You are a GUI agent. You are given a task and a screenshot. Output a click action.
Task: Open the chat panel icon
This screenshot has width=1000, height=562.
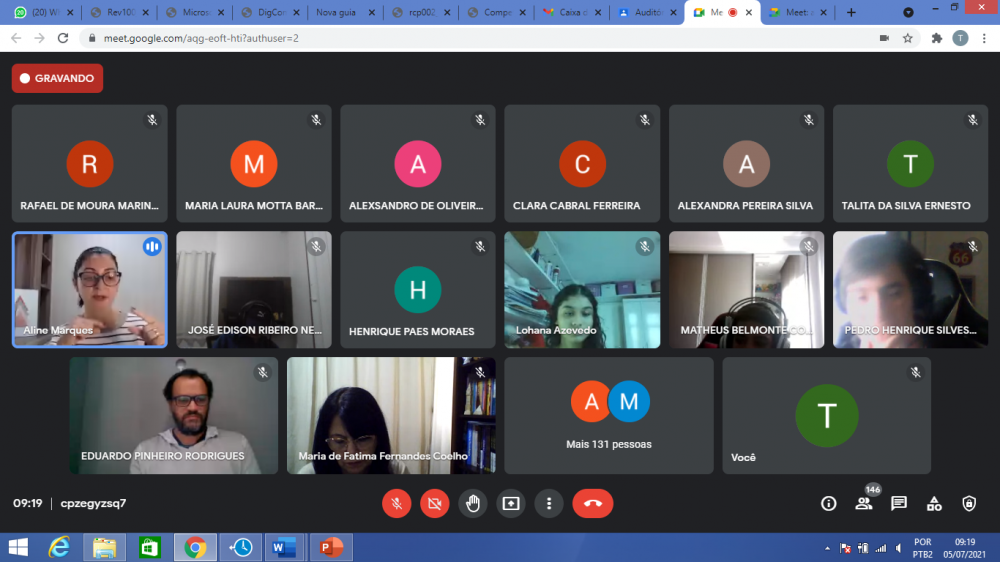point(899,503)
